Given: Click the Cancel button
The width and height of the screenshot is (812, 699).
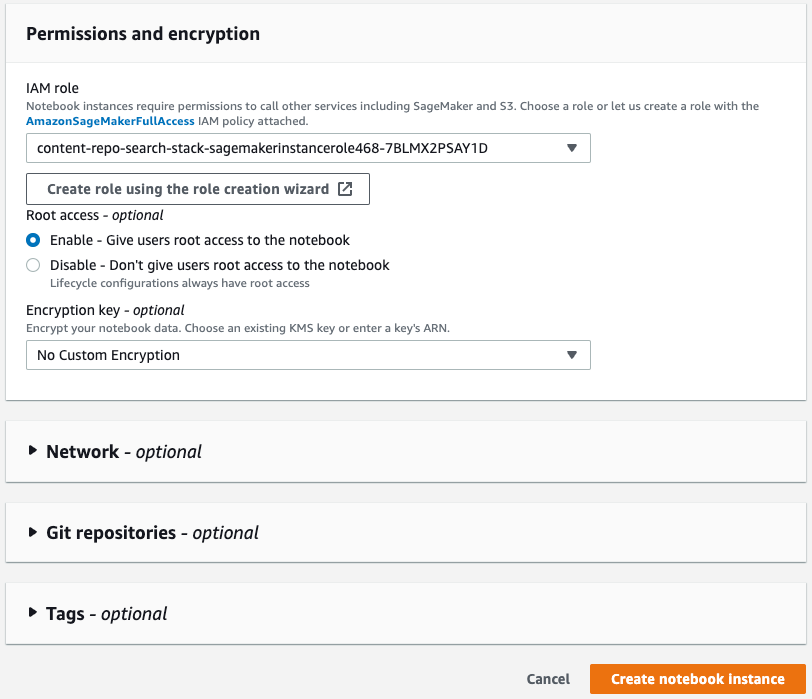Looking at the screenshot, I should (x=548, y=679).
